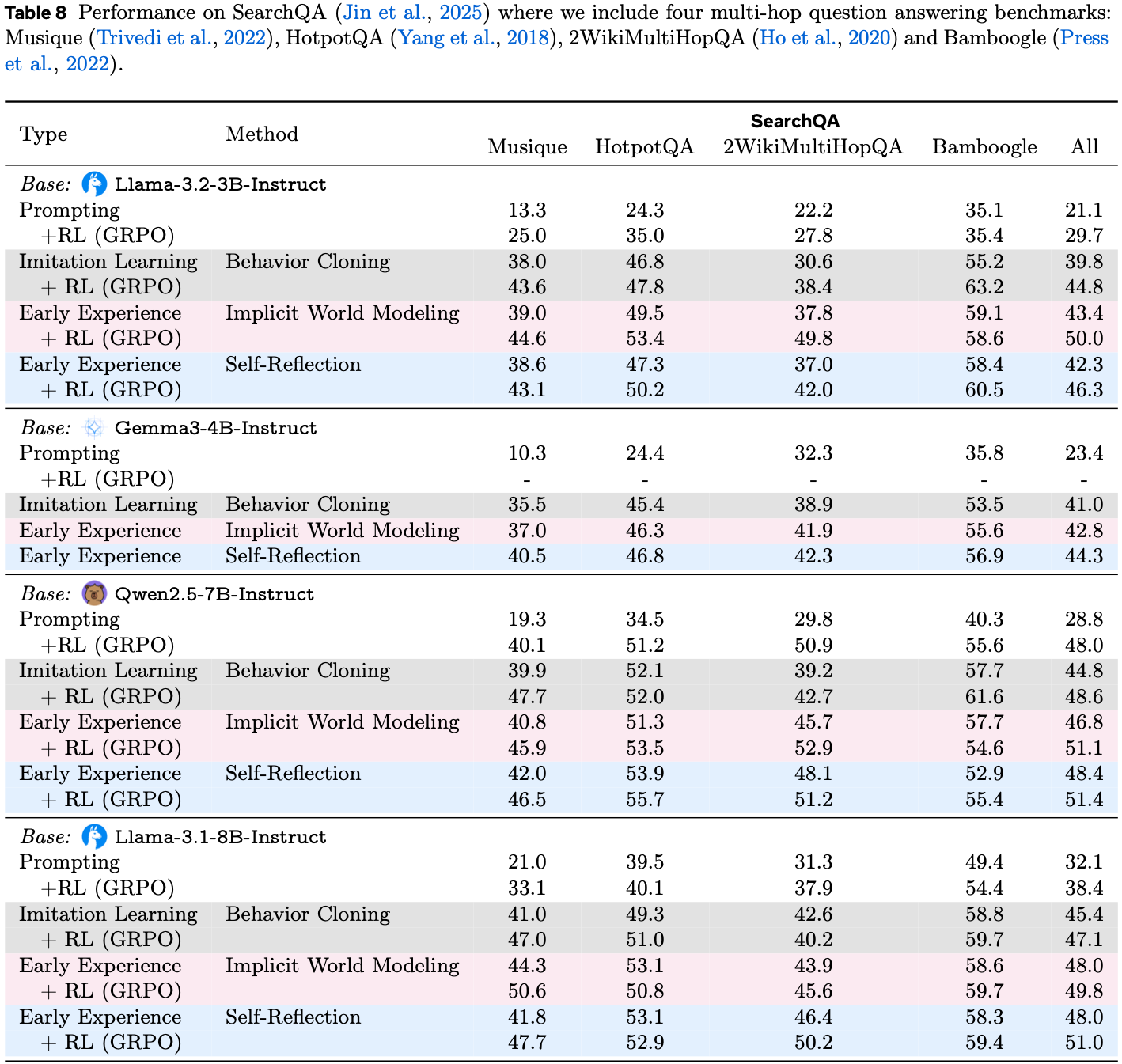Viewport: 1122px width, 1064px height.
Task: Click the Type column header
Action: (44, 134)
